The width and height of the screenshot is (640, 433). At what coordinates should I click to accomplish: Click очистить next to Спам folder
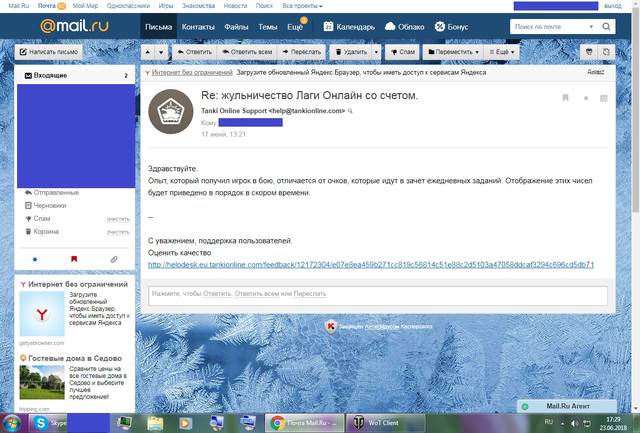118,219
